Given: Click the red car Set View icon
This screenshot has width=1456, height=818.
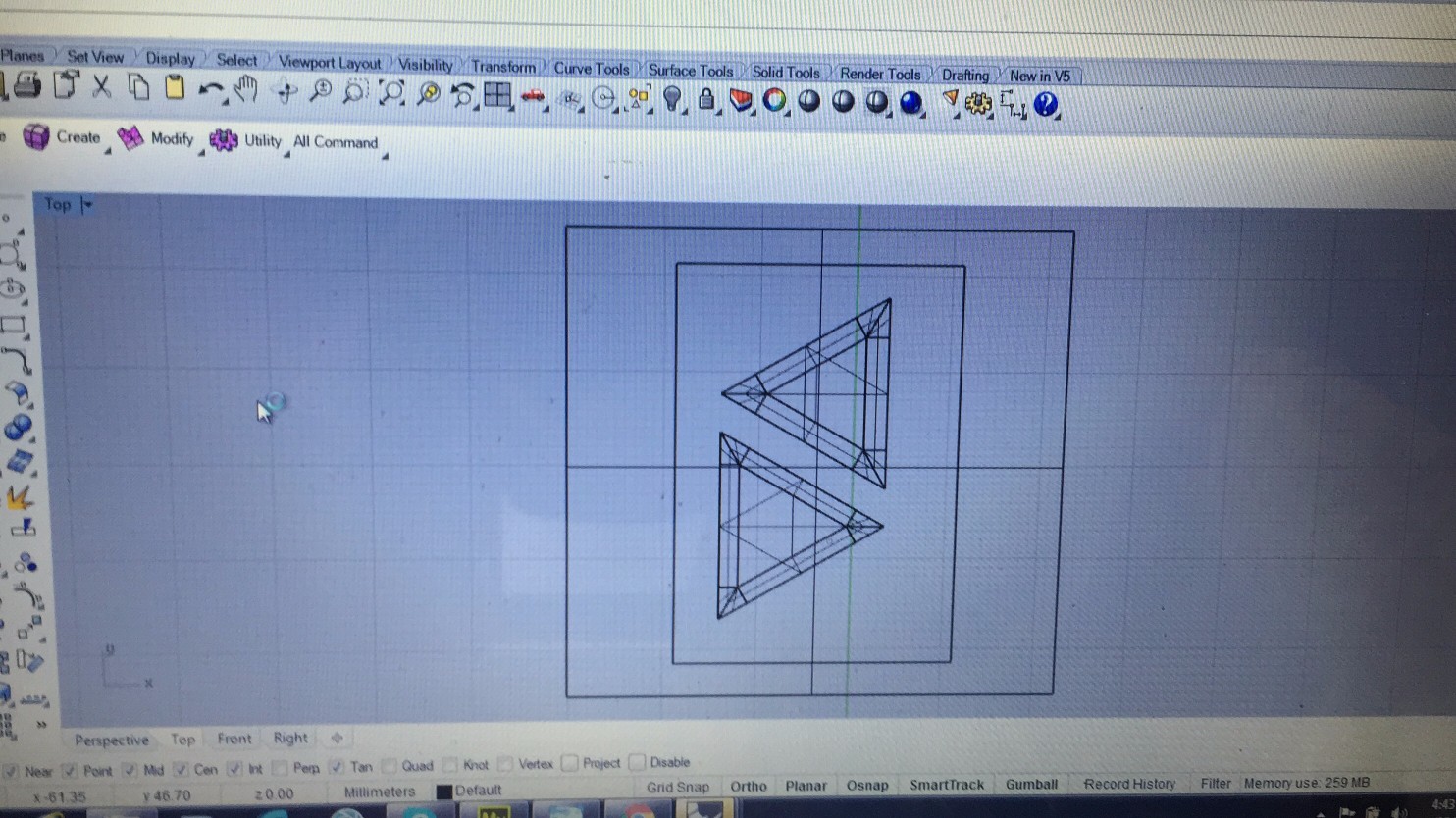Looking at the screenshot, I should 533,96.
